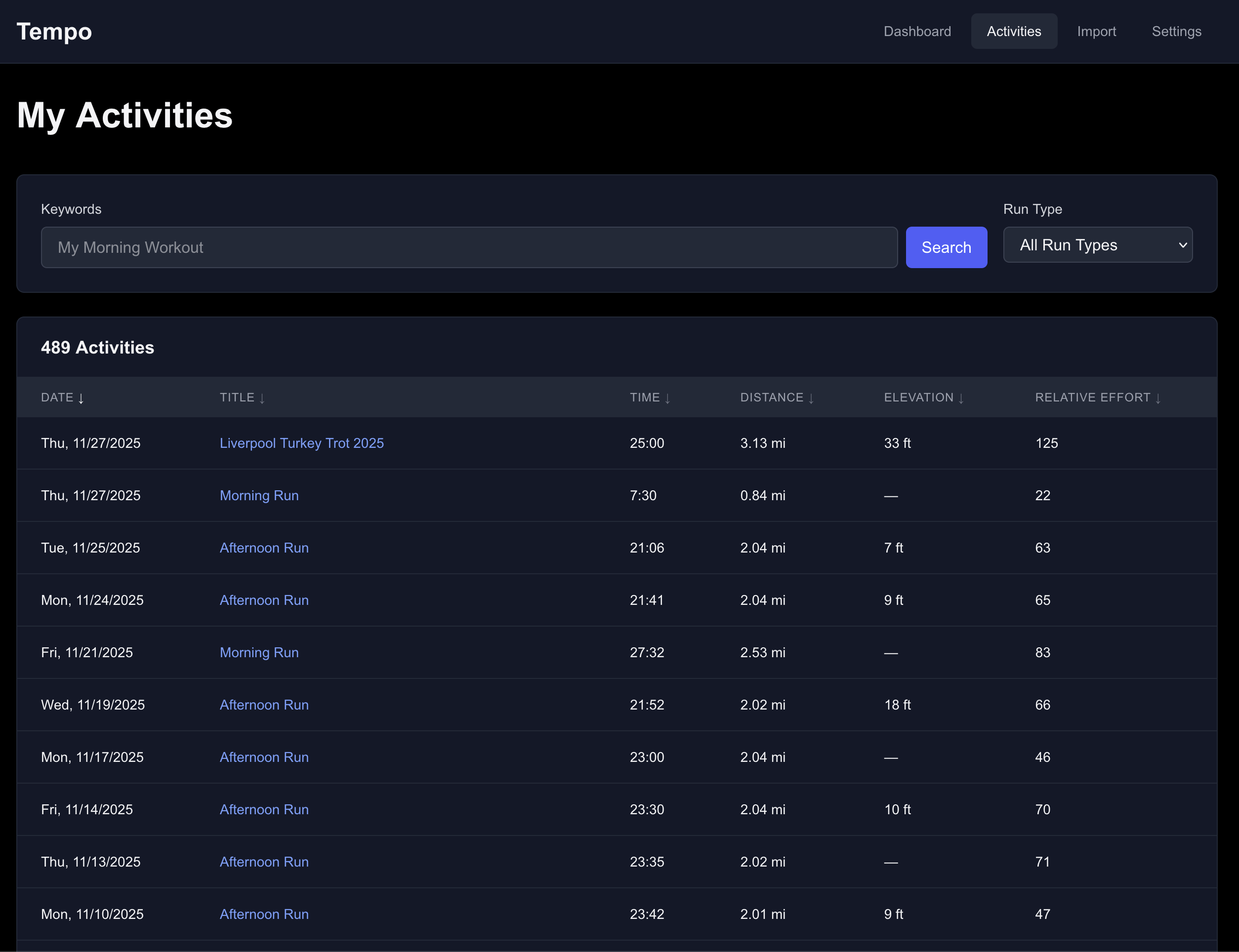Viewport: 1239px width, 952px height.
Task: Click Distance column sort arrow
Action: click(x=811, y=398)
